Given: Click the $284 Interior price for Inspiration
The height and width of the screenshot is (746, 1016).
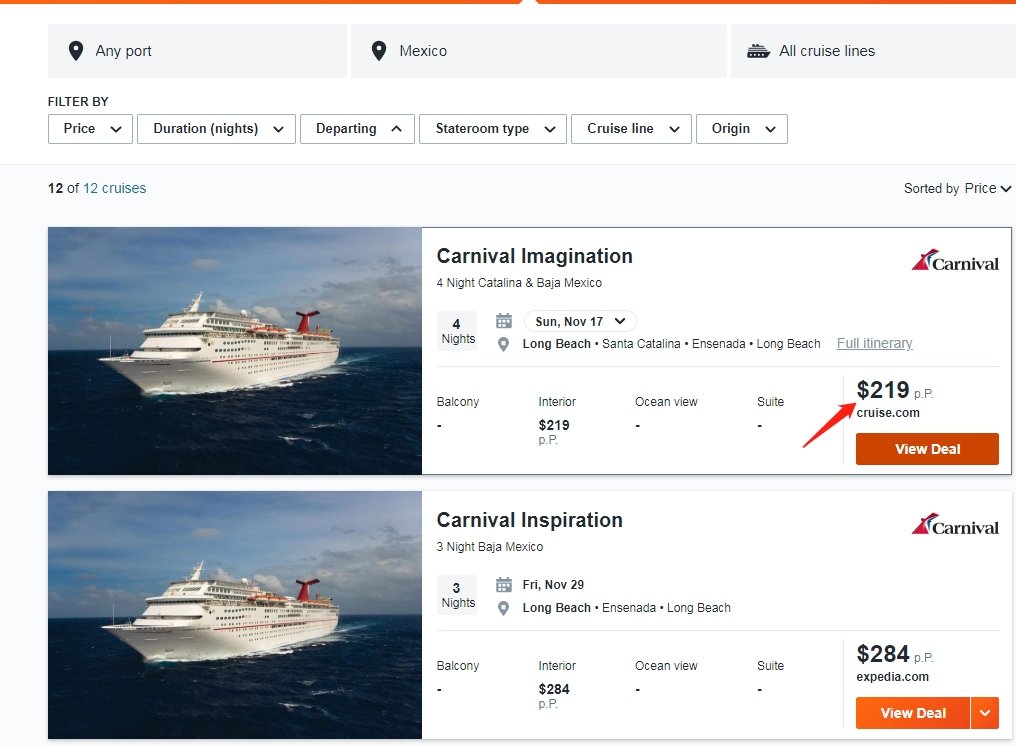Looking at the screenshot, I should [x=554, y=689].
